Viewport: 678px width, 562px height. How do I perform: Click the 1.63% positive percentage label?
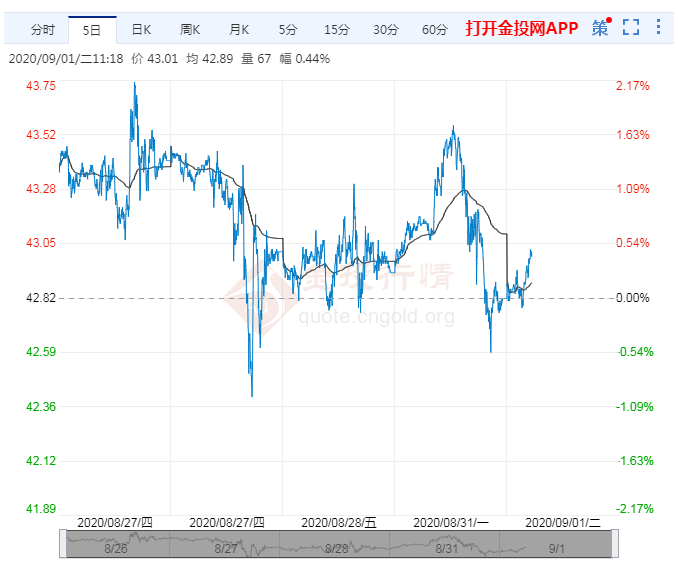tap(633, 135)
